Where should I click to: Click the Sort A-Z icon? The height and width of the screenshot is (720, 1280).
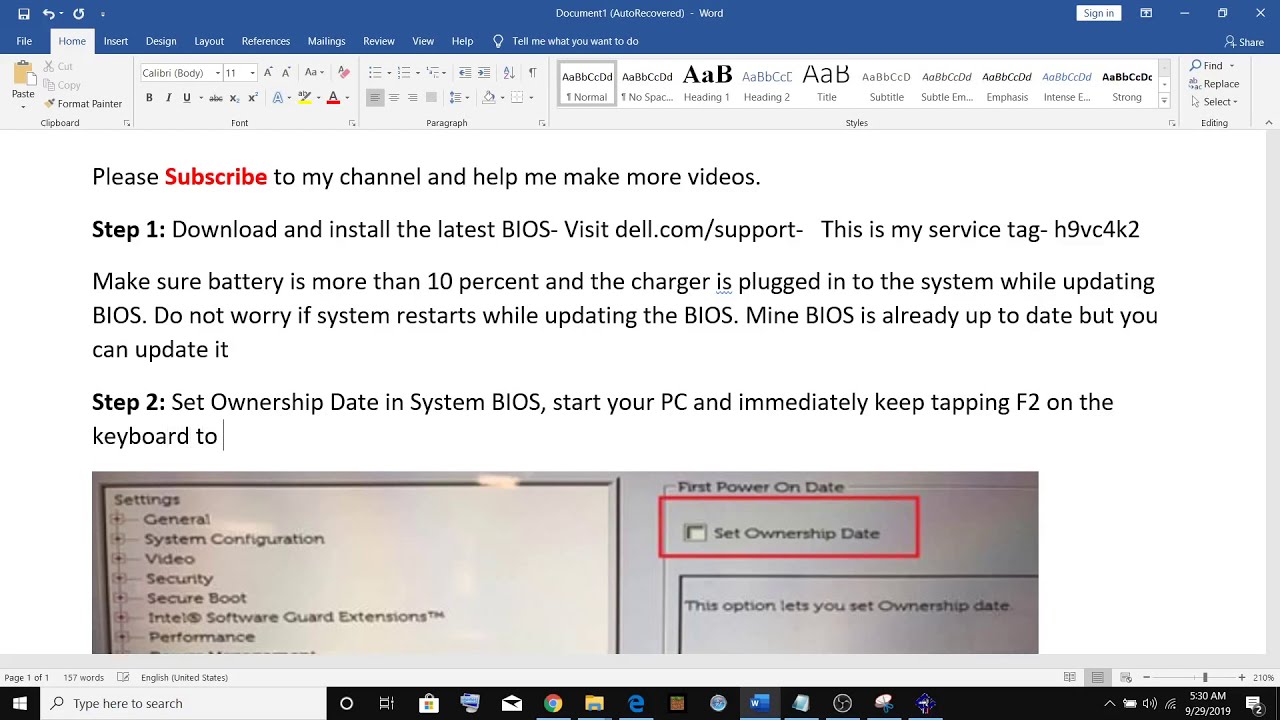click(x=509, y=73)
